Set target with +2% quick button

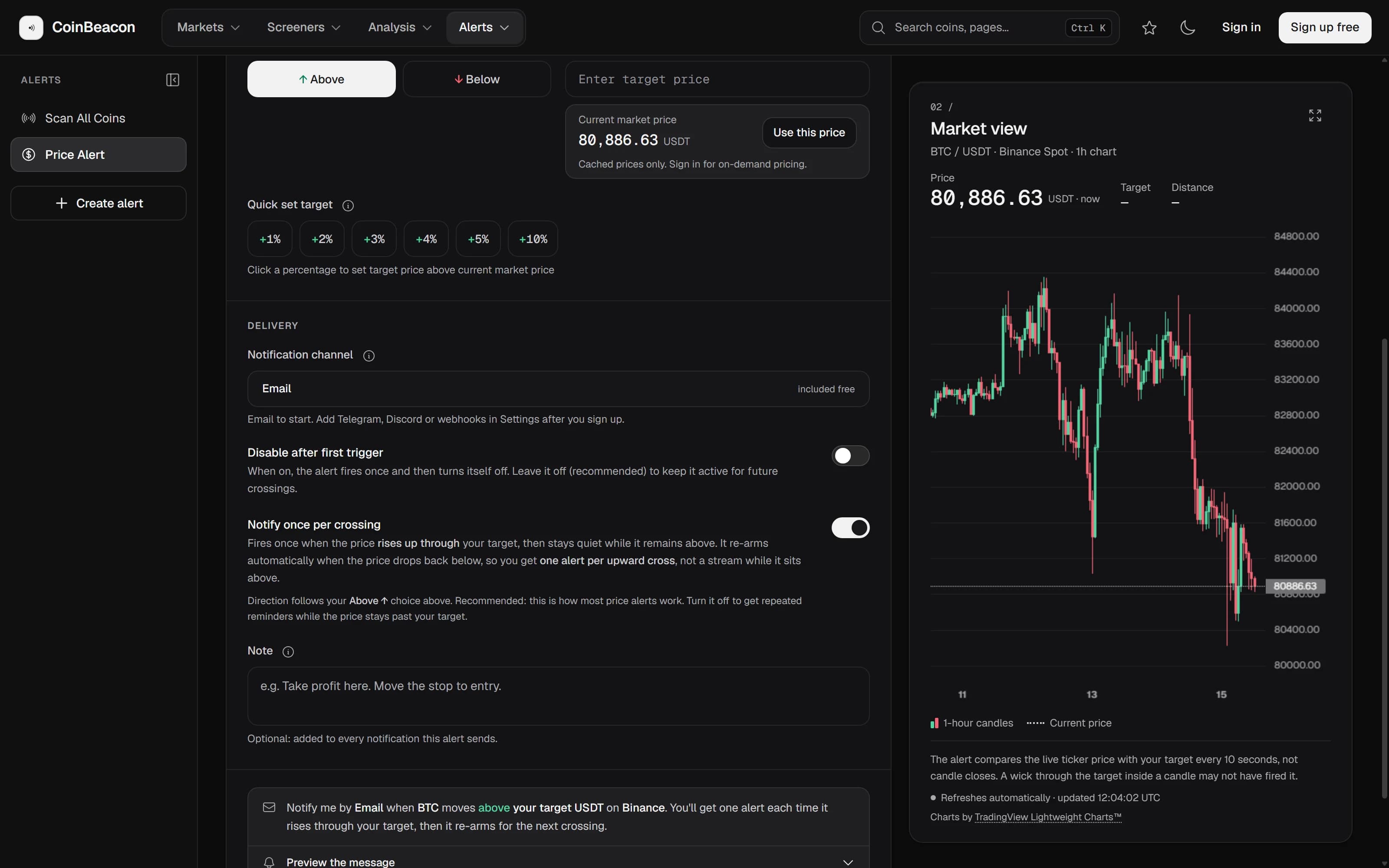coord(322,239)
